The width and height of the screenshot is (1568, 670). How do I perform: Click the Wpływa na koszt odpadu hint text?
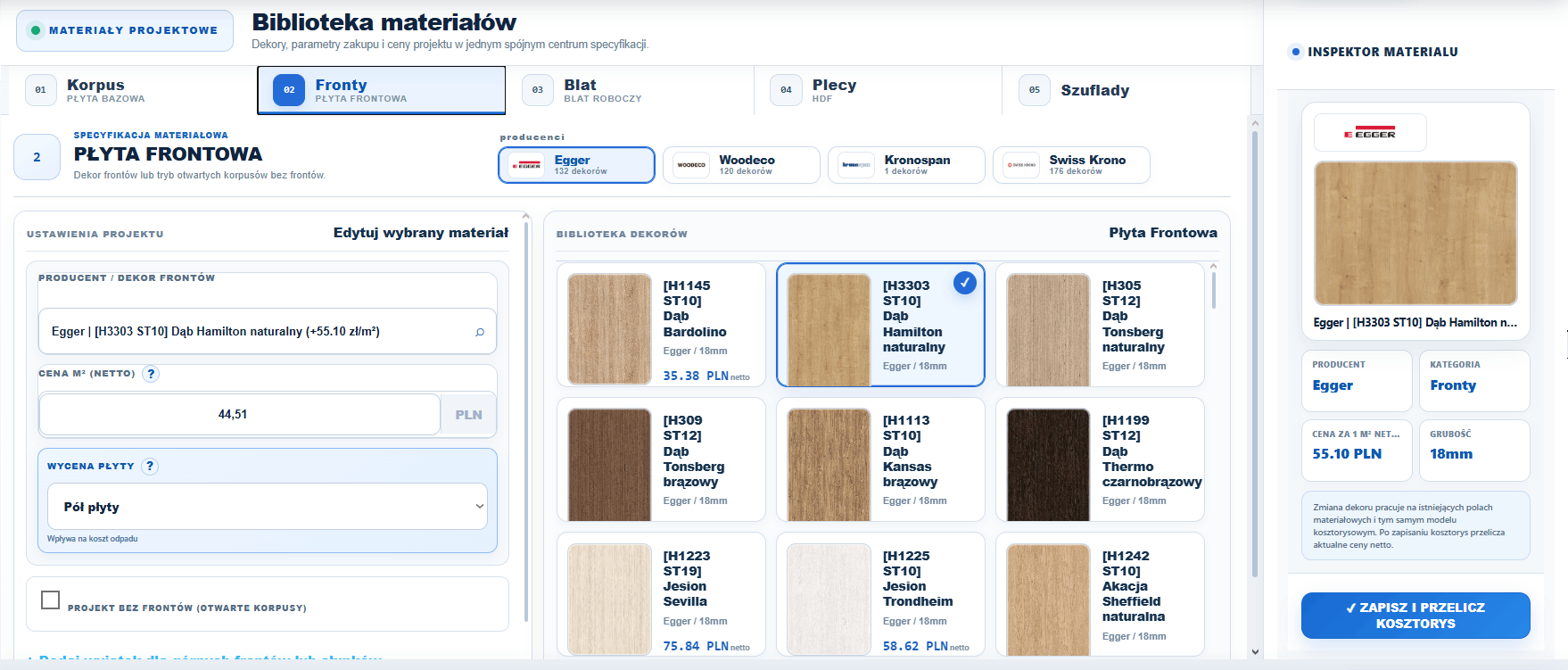pos(93,539)
